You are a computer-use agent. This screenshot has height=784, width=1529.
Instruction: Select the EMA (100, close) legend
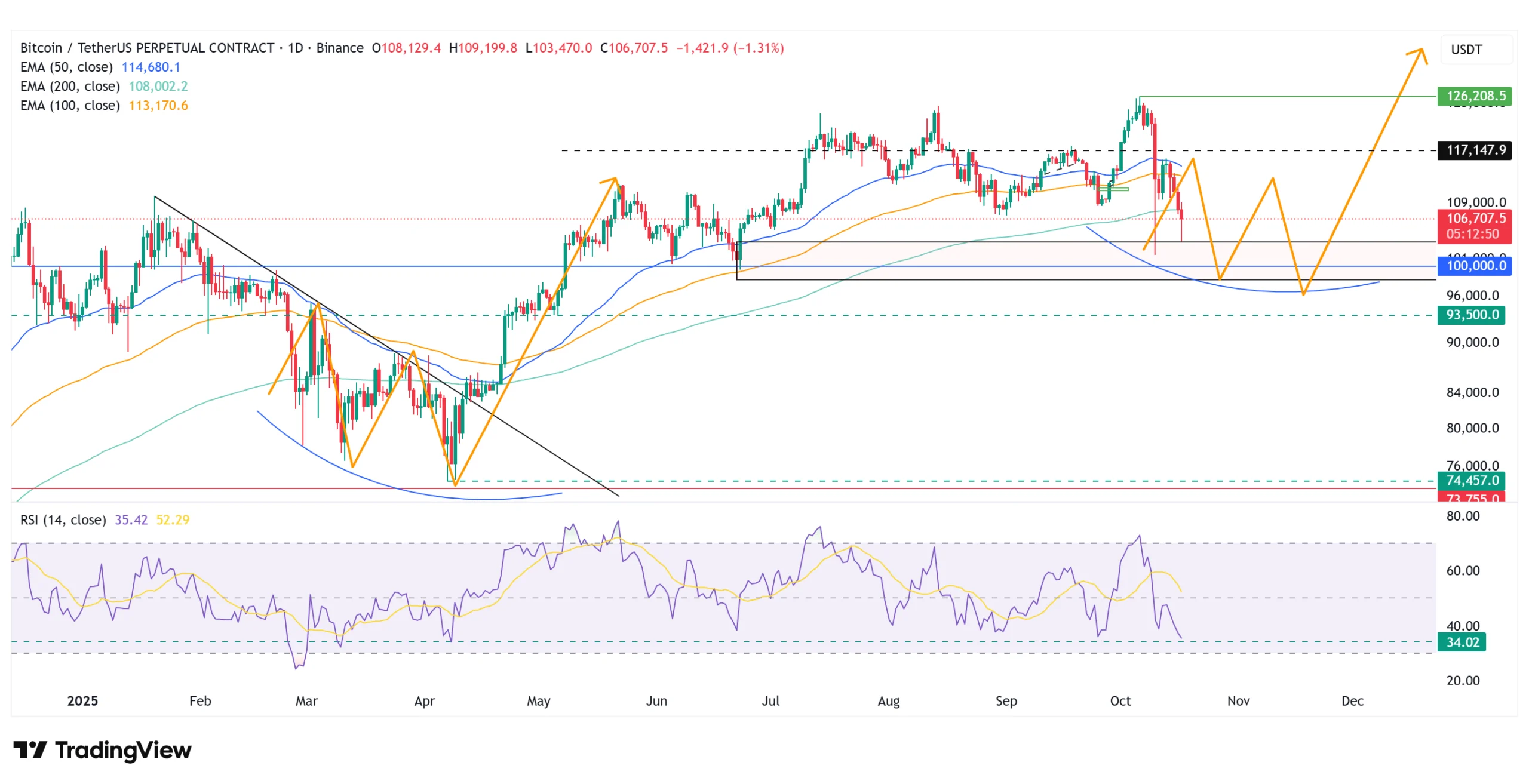click(x=70, y=105)
